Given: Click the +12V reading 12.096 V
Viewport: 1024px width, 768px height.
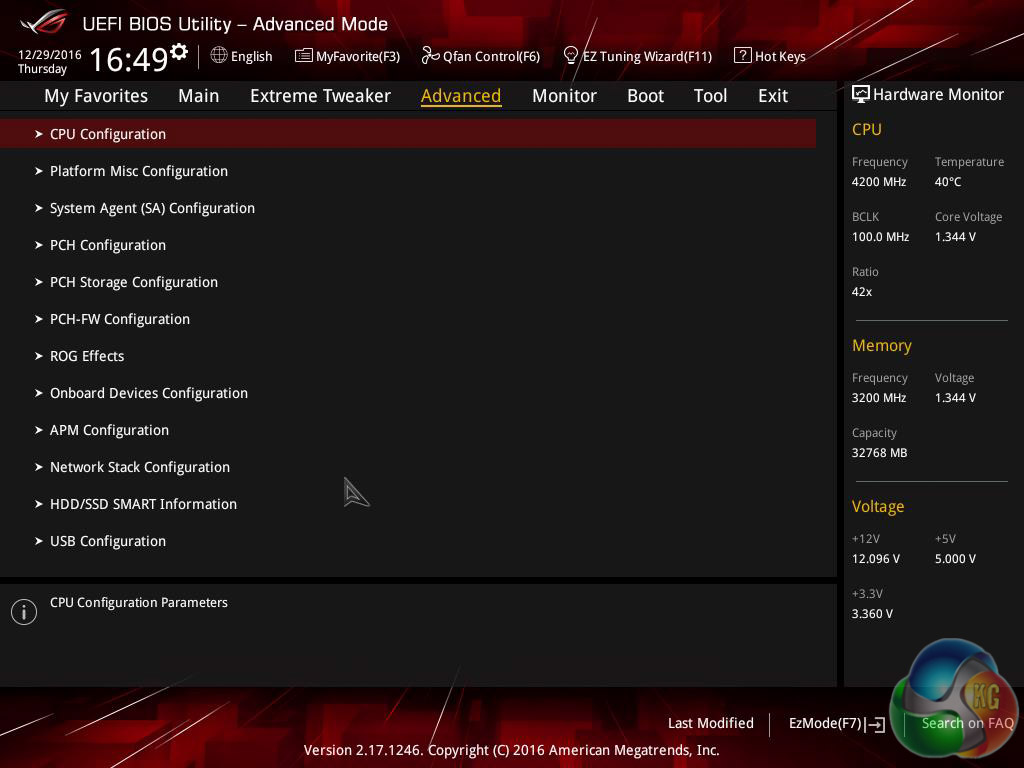Looking at the screenshot, I should [876, 559].
